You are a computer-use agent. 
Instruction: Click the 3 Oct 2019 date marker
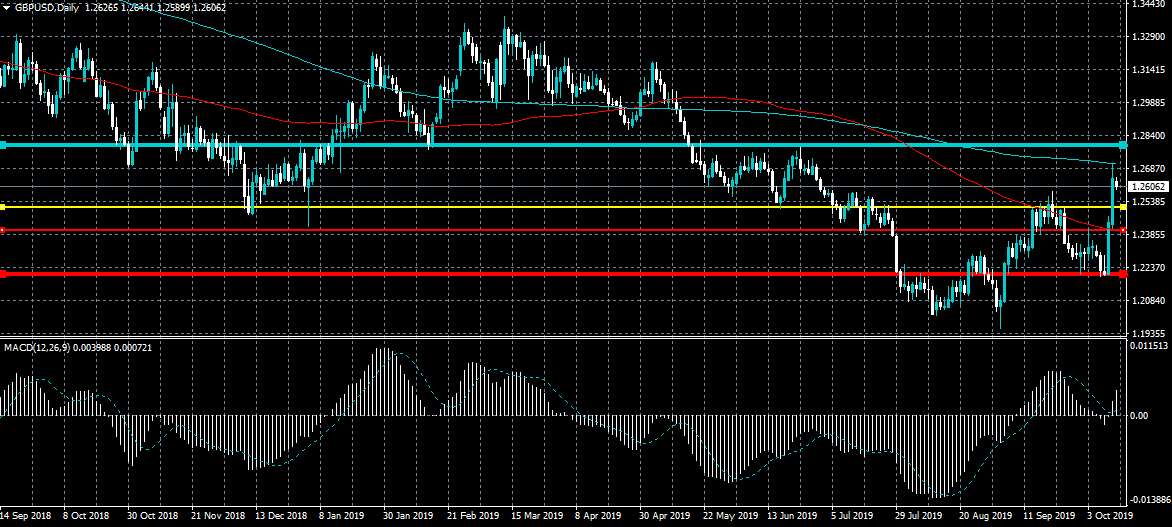point(1110,516)
